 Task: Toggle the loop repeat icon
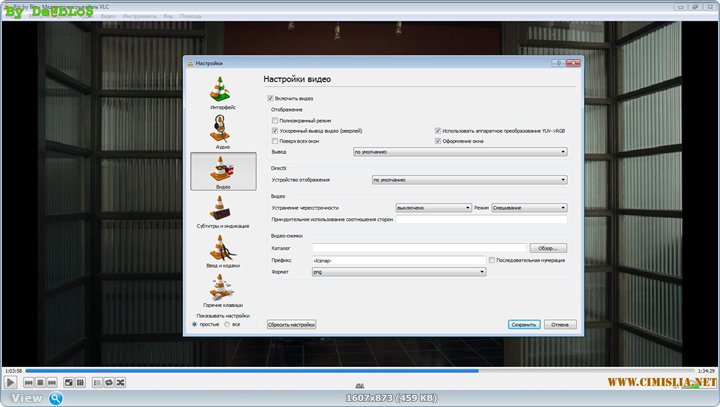(109, 382)
